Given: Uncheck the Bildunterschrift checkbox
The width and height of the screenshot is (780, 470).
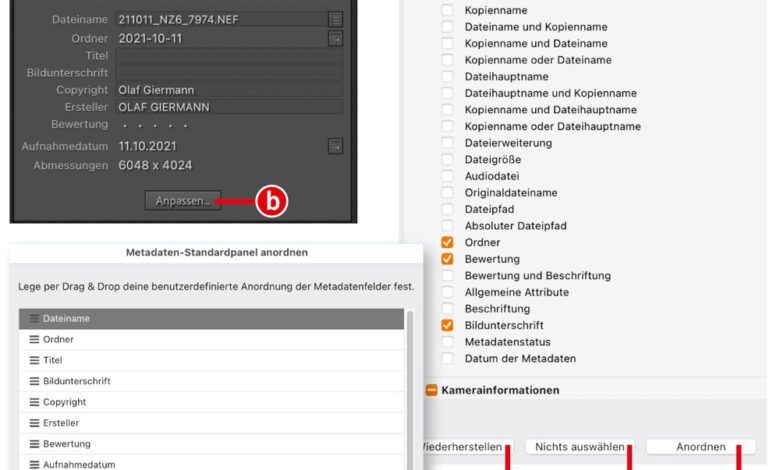Looking at the screenshot, I should [447, 325].
